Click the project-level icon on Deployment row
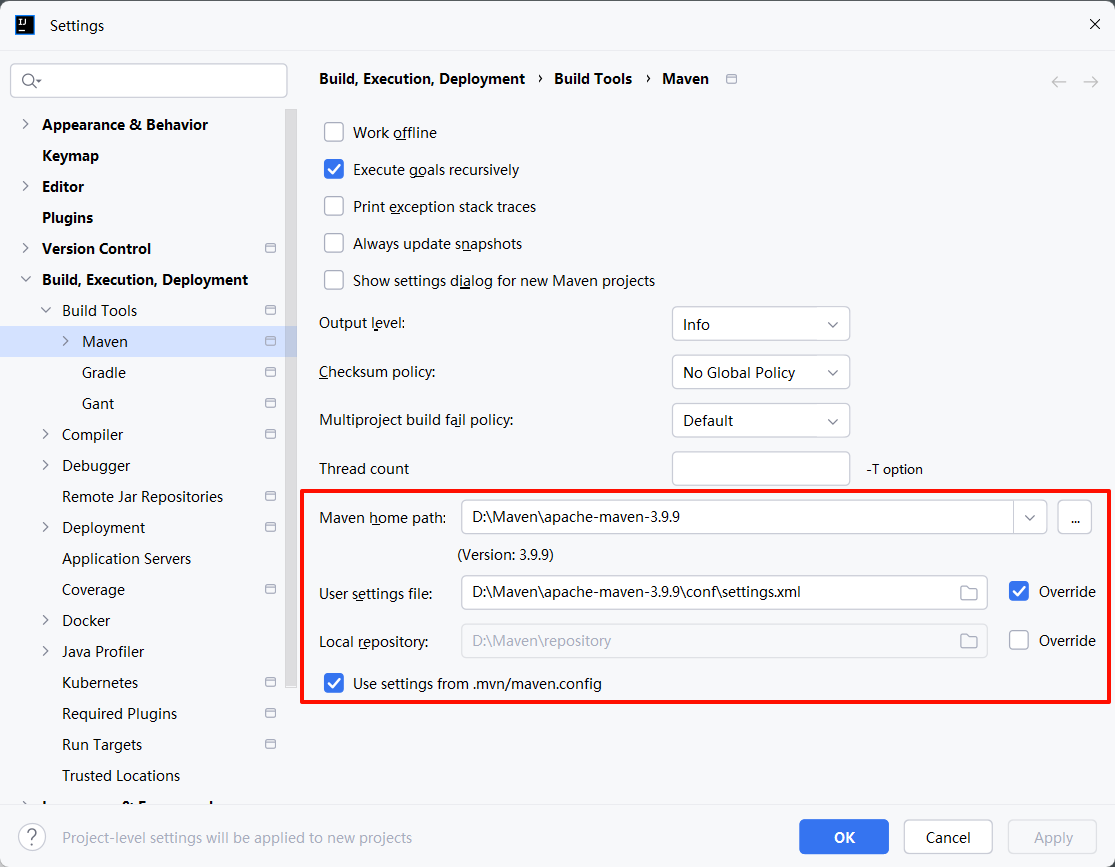 click(x=270, y=527)
